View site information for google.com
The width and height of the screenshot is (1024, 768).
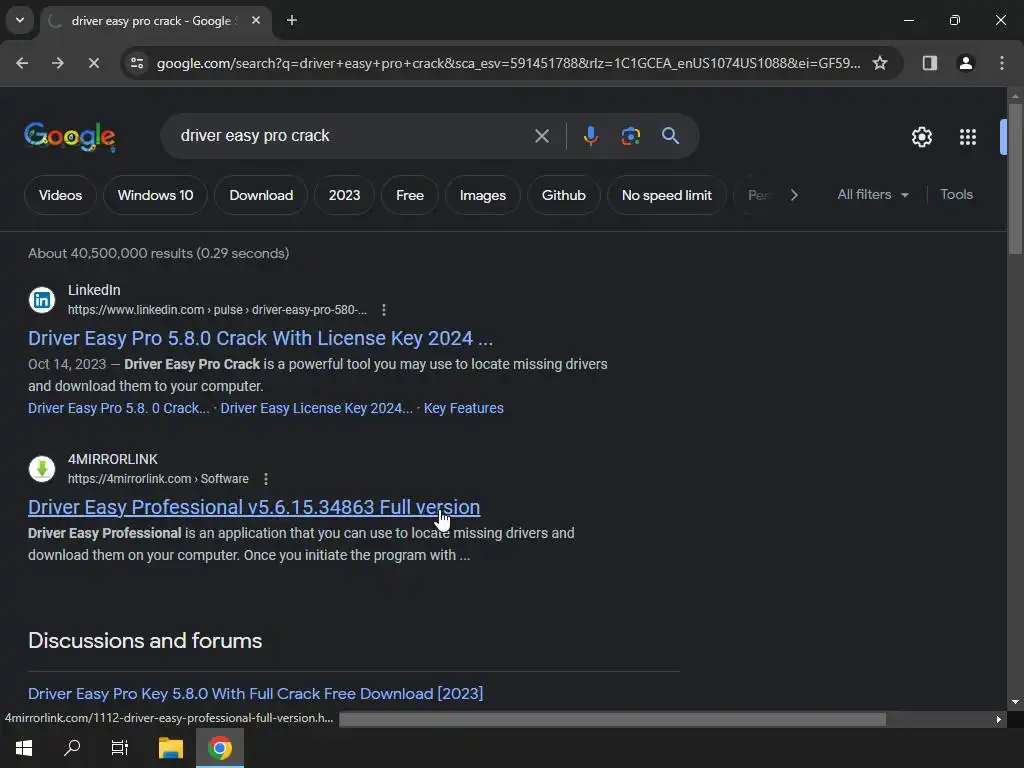(136, 63)
